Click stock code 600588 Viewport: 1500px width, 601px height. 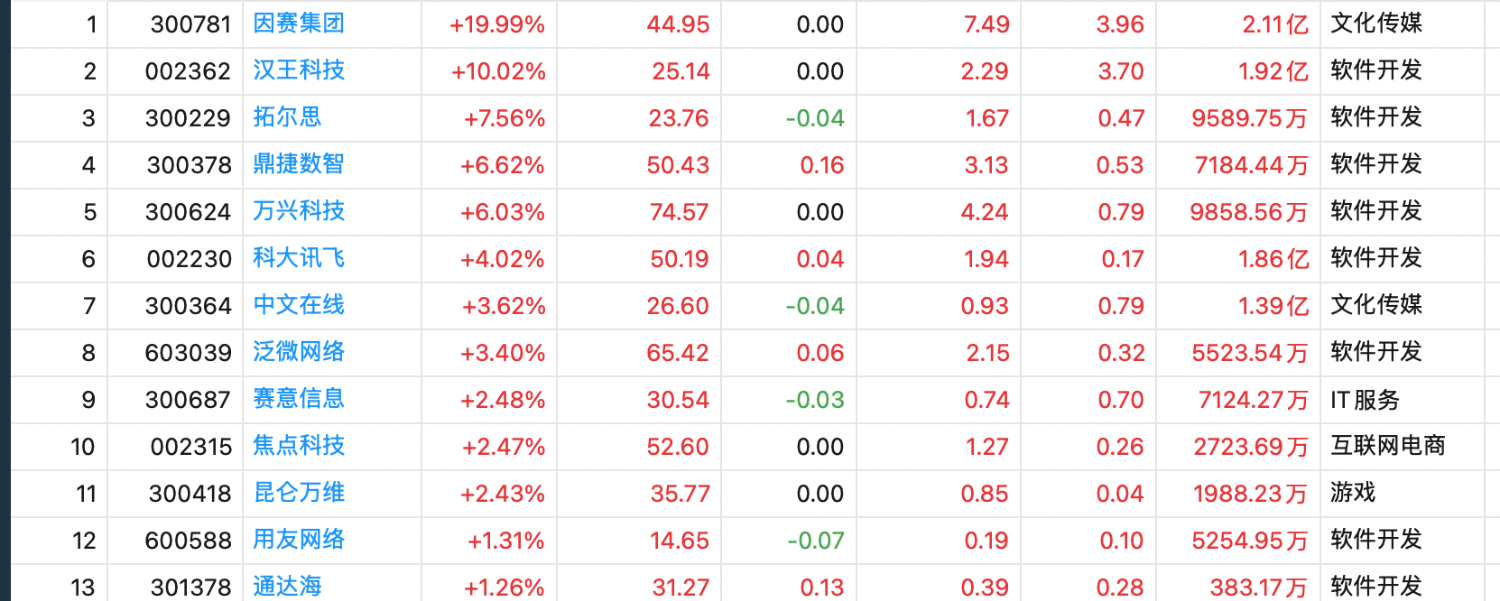pos(190,540)
